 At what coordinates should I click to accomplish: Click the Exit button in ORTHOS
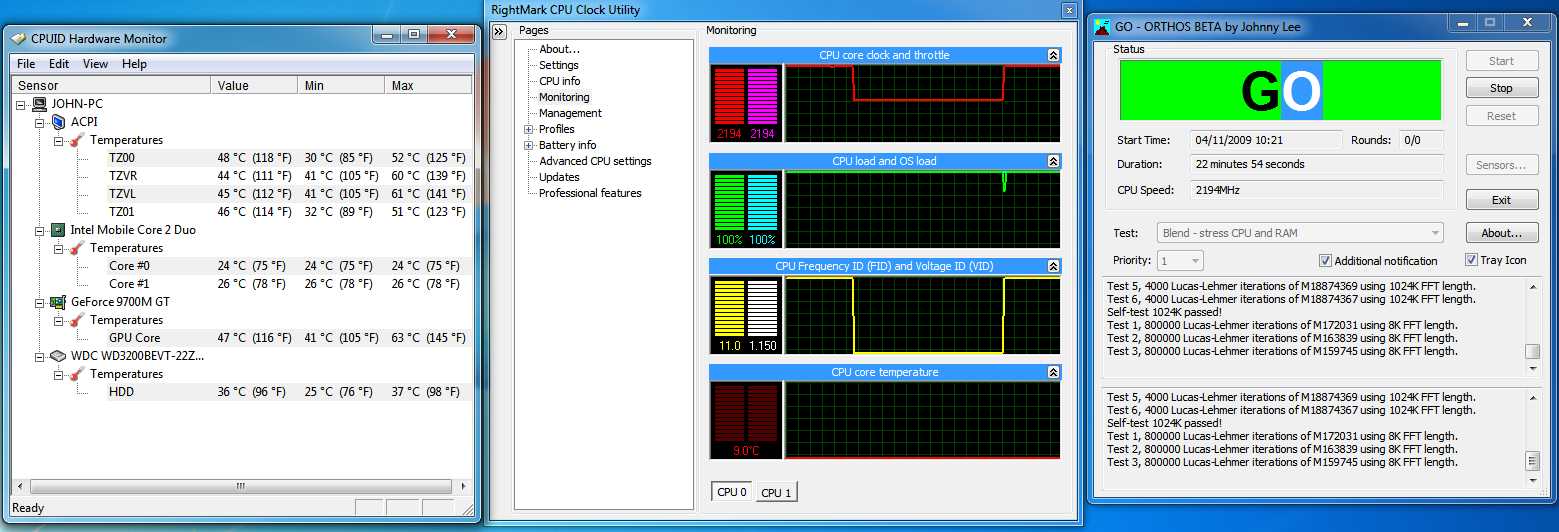(1501, 200)
